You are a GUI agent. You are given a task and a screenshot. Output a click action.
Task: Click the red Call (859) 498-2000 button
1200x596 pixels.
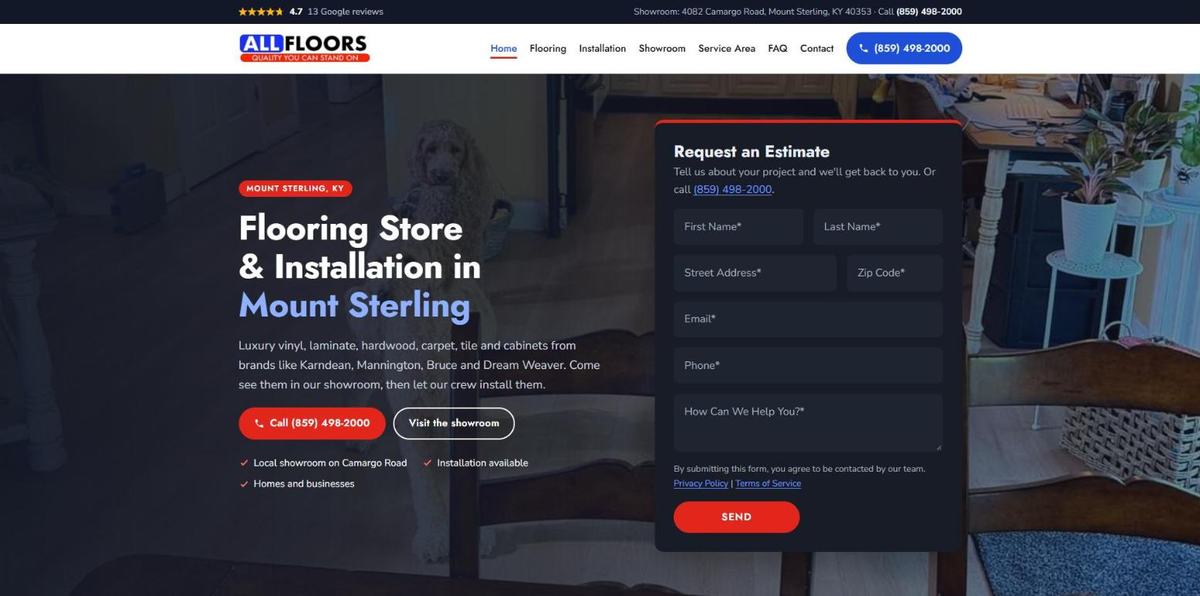tap(312, 423)
